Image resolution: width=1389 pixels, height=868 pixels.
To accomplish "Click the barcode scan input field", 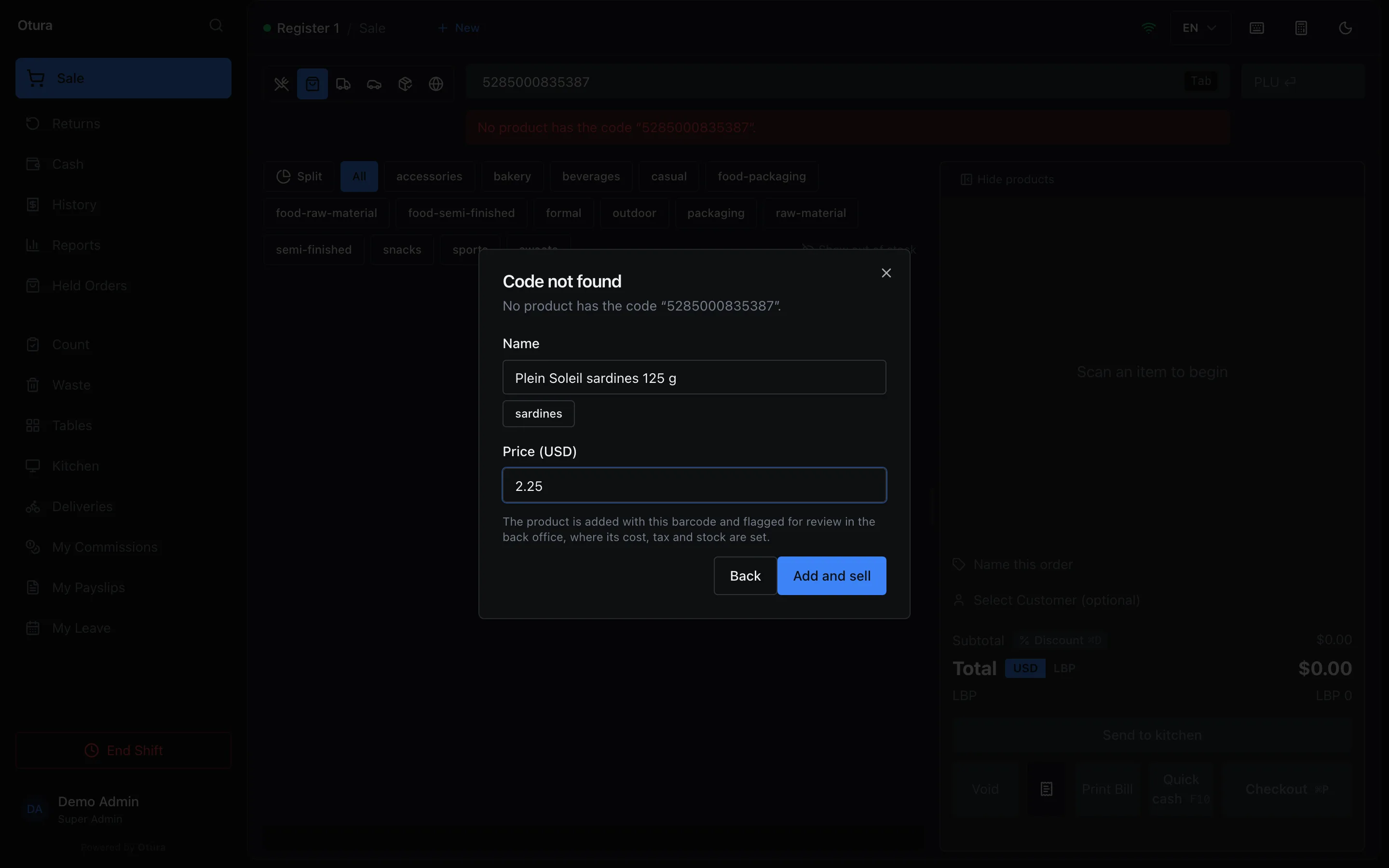I will pos(848,82).
